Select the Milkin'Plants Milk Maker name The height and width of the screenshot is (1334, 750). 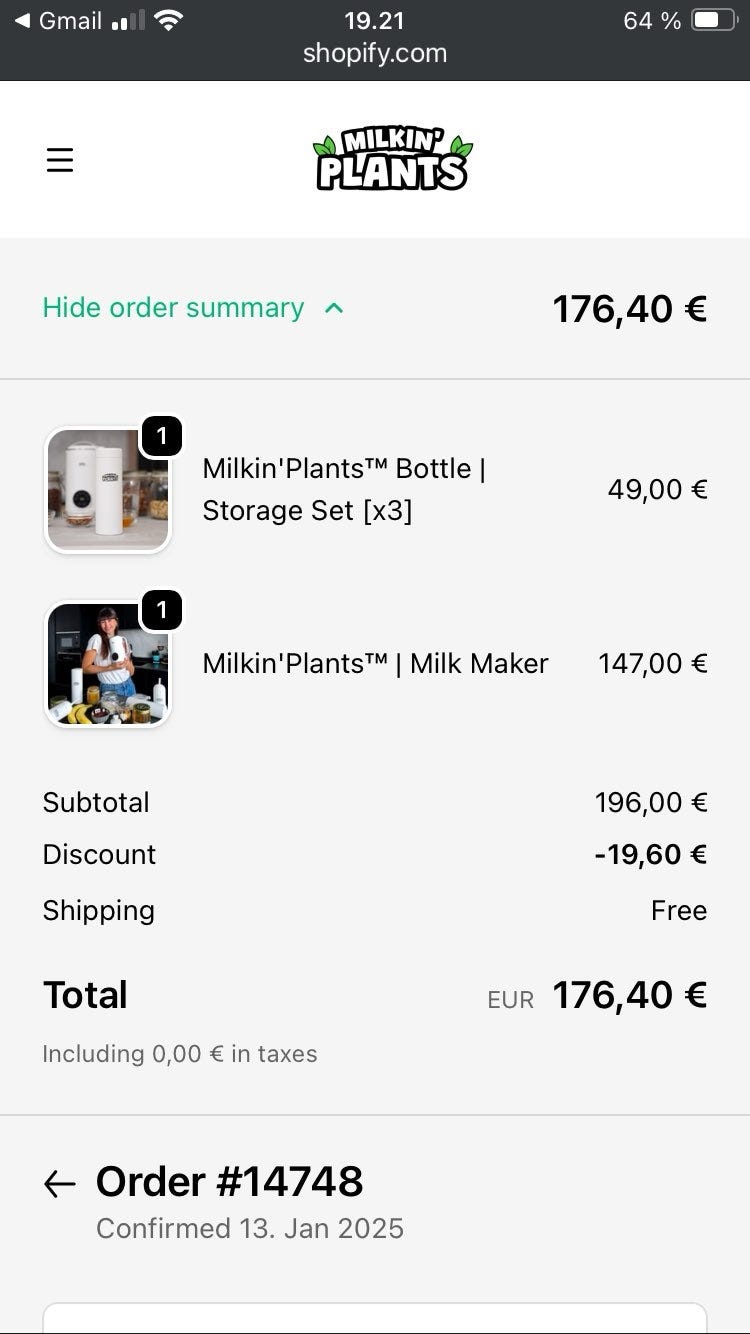(x=375, y=663)
